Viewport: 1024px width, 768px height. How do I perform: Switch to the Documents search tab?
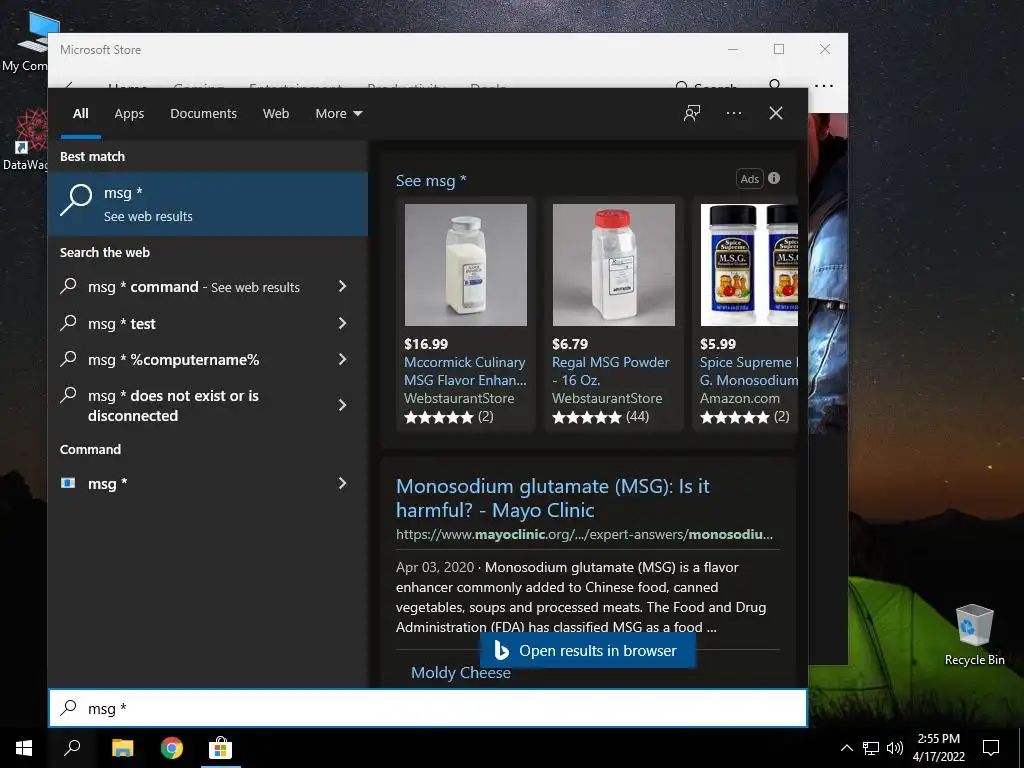click(x=203, y=114)
